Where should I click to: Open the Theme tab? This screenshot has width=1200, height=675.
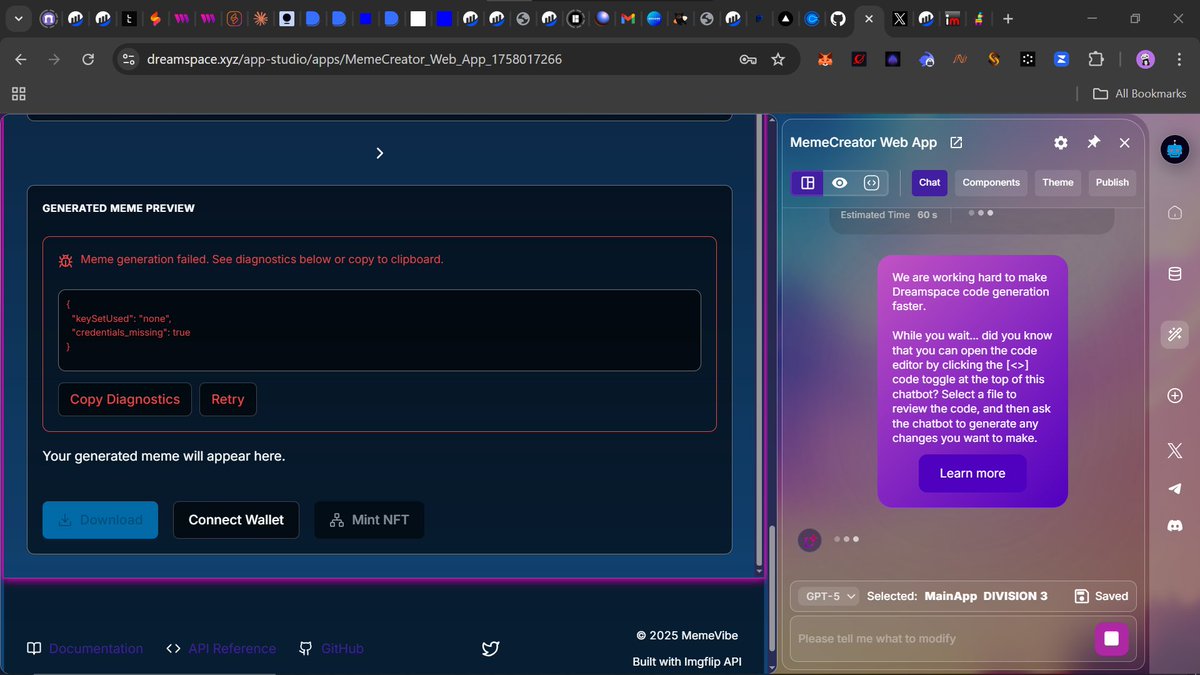(x=1058, y=182)
